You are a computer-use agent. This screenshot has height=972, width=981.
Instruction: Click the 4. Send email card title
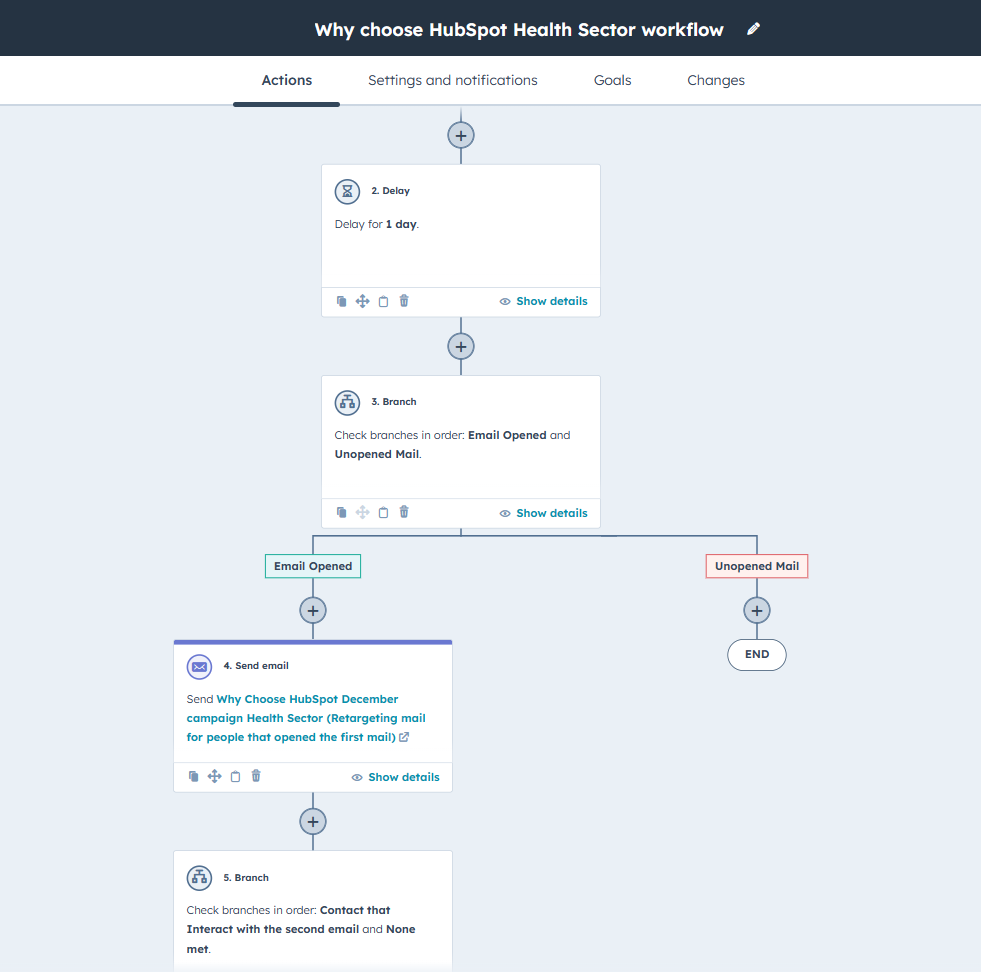[x=256, y=666]
